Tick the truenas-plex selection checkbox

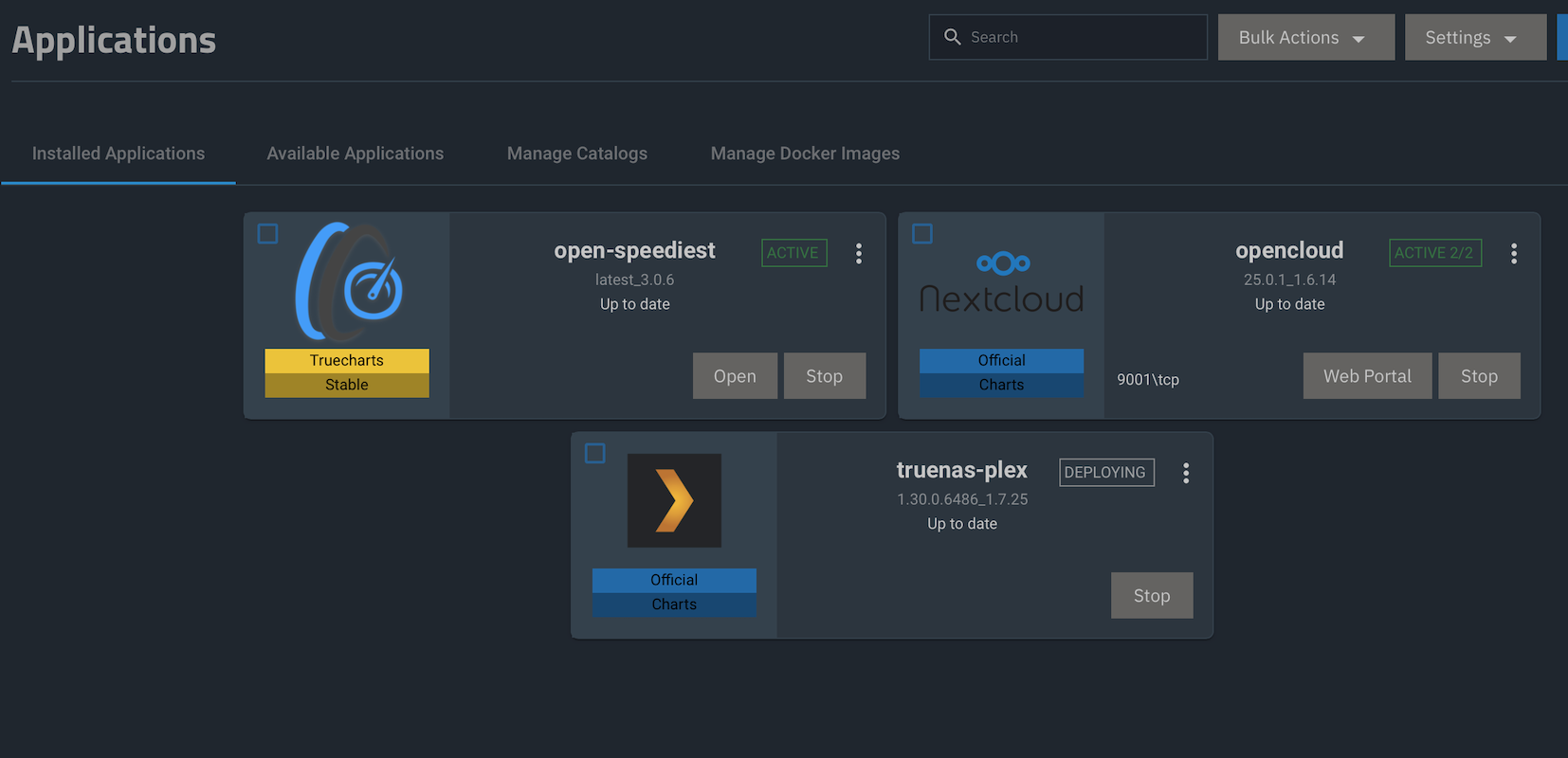(595, 454)
